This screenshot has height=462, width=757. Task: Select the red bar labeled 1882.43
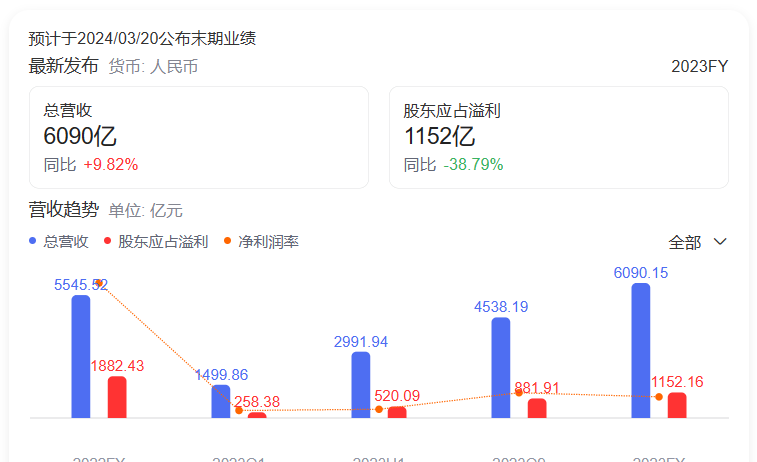coord(117,397)
